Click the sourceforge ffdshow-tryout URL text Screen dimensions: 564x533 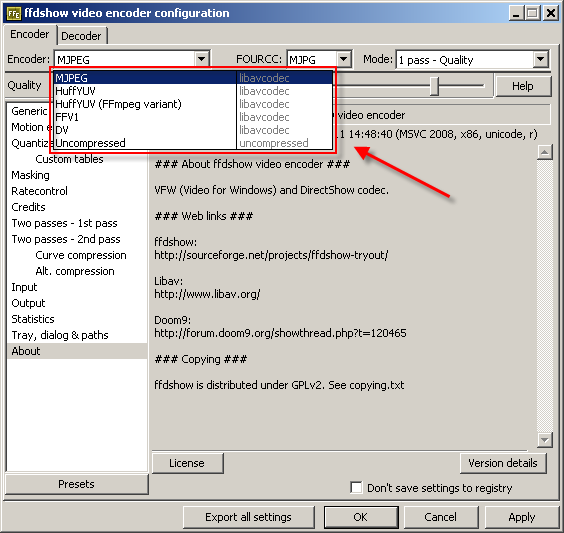[271, 255]
